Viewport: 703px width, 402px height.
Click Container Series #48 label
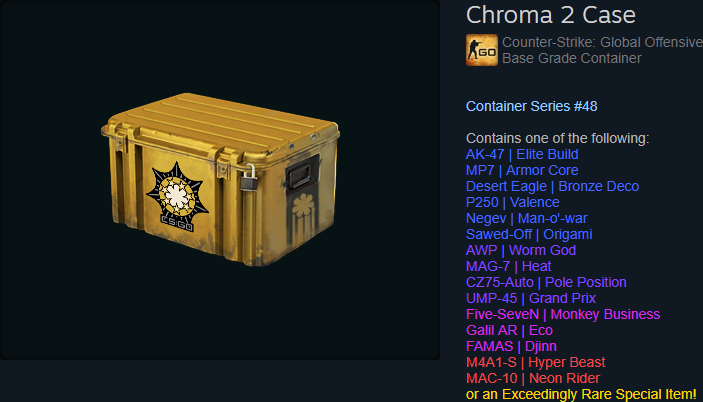[531, 106]
